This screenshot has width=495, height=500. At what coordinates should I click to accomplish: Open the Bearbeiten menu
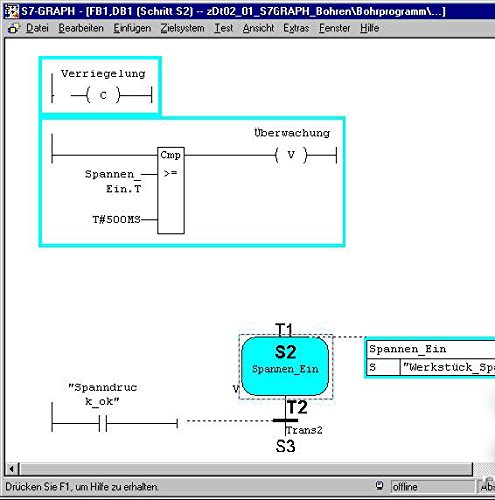point(81,28)
